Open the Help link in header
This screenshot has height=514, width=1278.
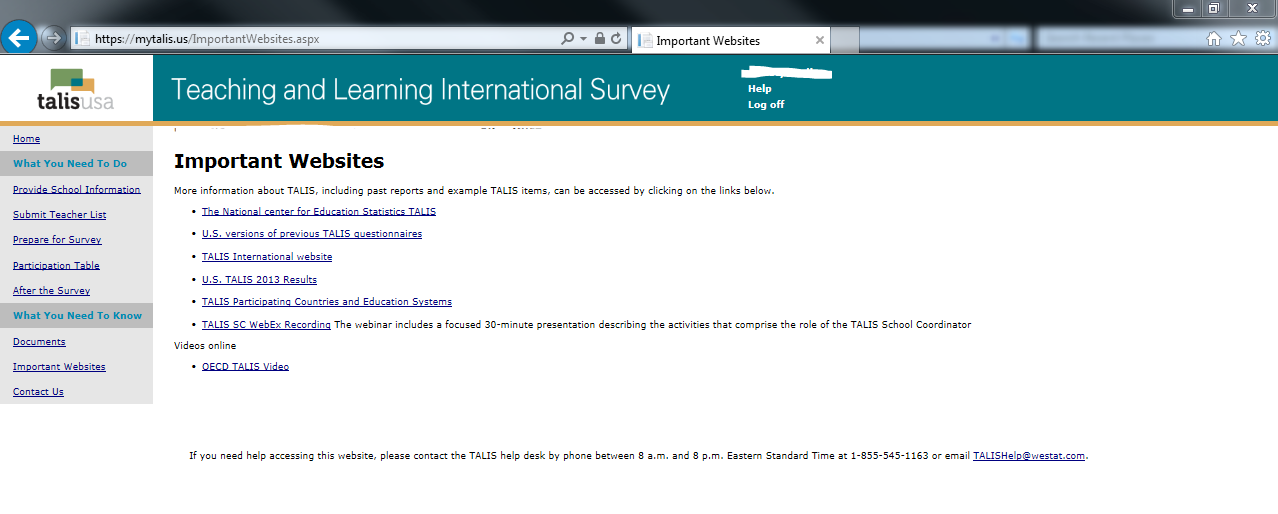click(x=760, y=89)
